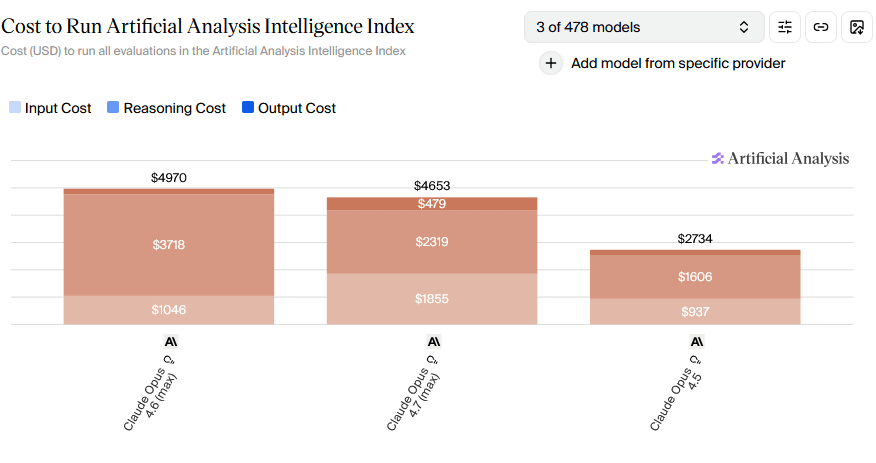Click the Claude Opus 4.7 (max) axis label

pyautogui.click(x=413, y=394)
